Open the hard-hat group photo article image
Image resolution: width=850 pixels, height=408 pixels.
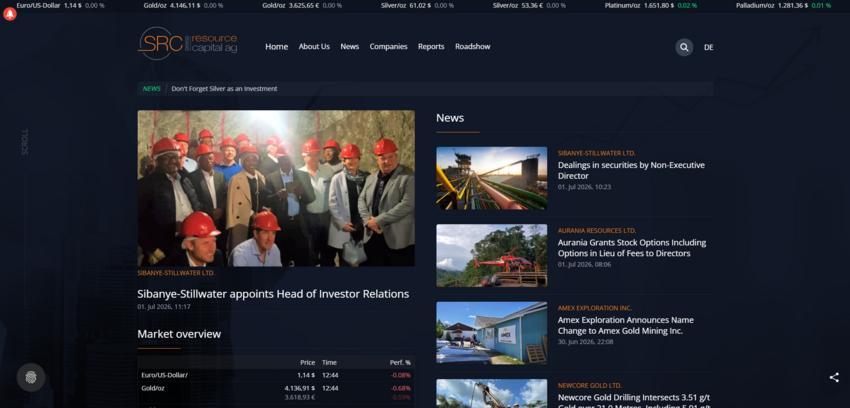276,189
